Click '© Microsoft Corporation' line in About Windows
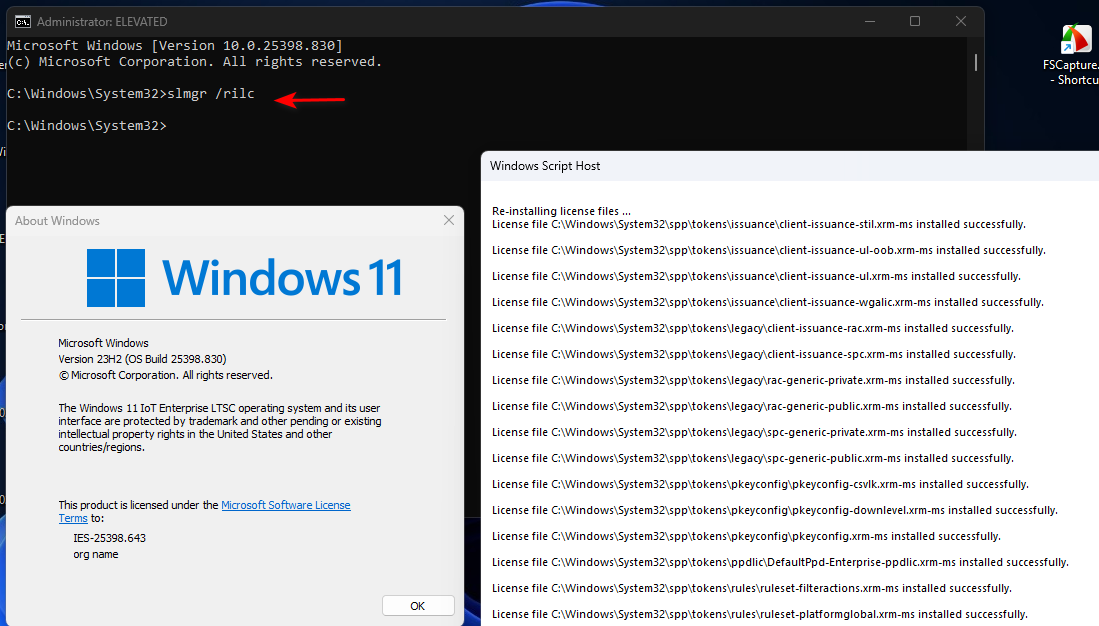This screenshot has width=1099, height=626. click(165, 375)
